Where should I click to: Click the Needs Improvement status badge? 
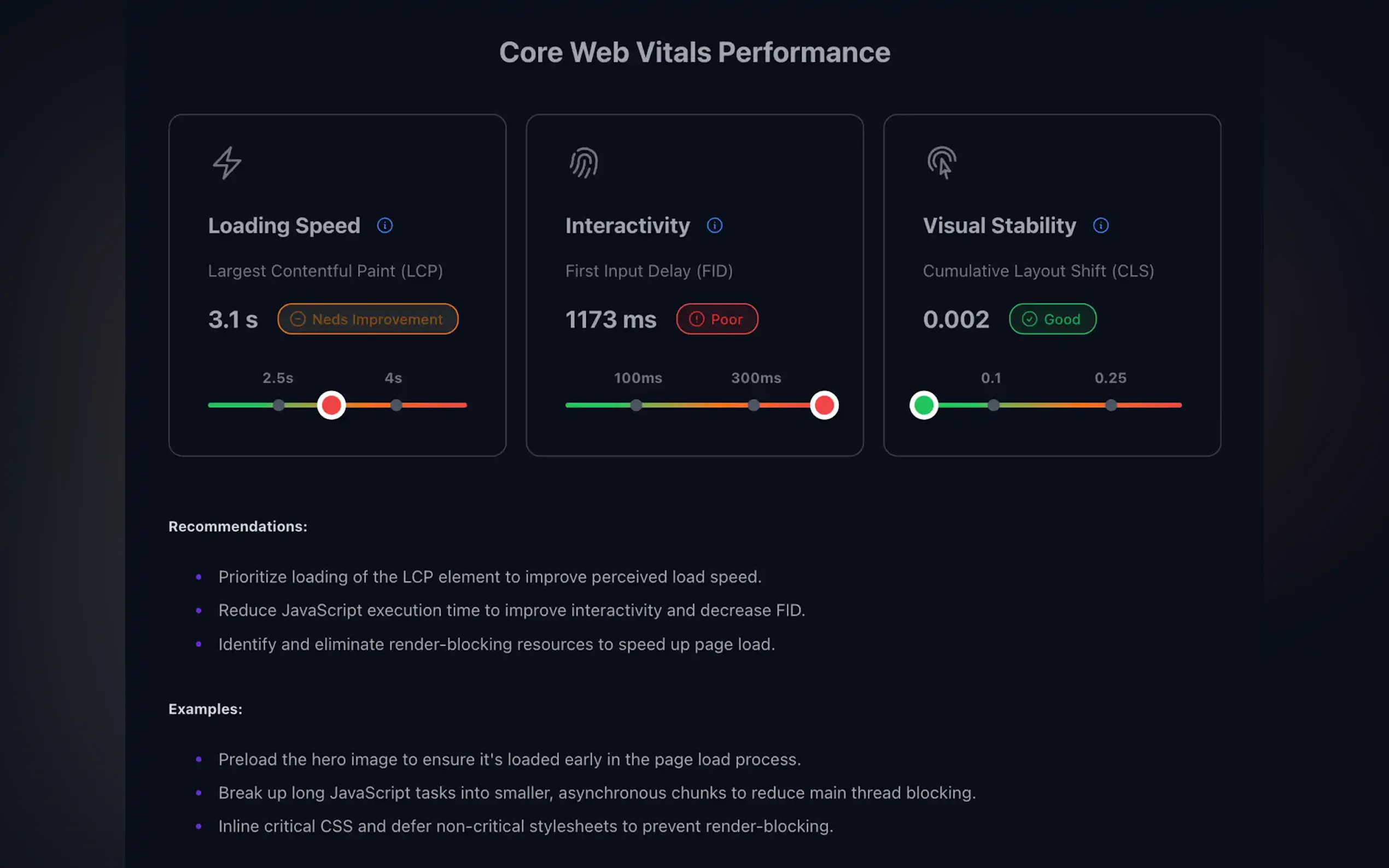pyautogui.click(x=367, y=319)
